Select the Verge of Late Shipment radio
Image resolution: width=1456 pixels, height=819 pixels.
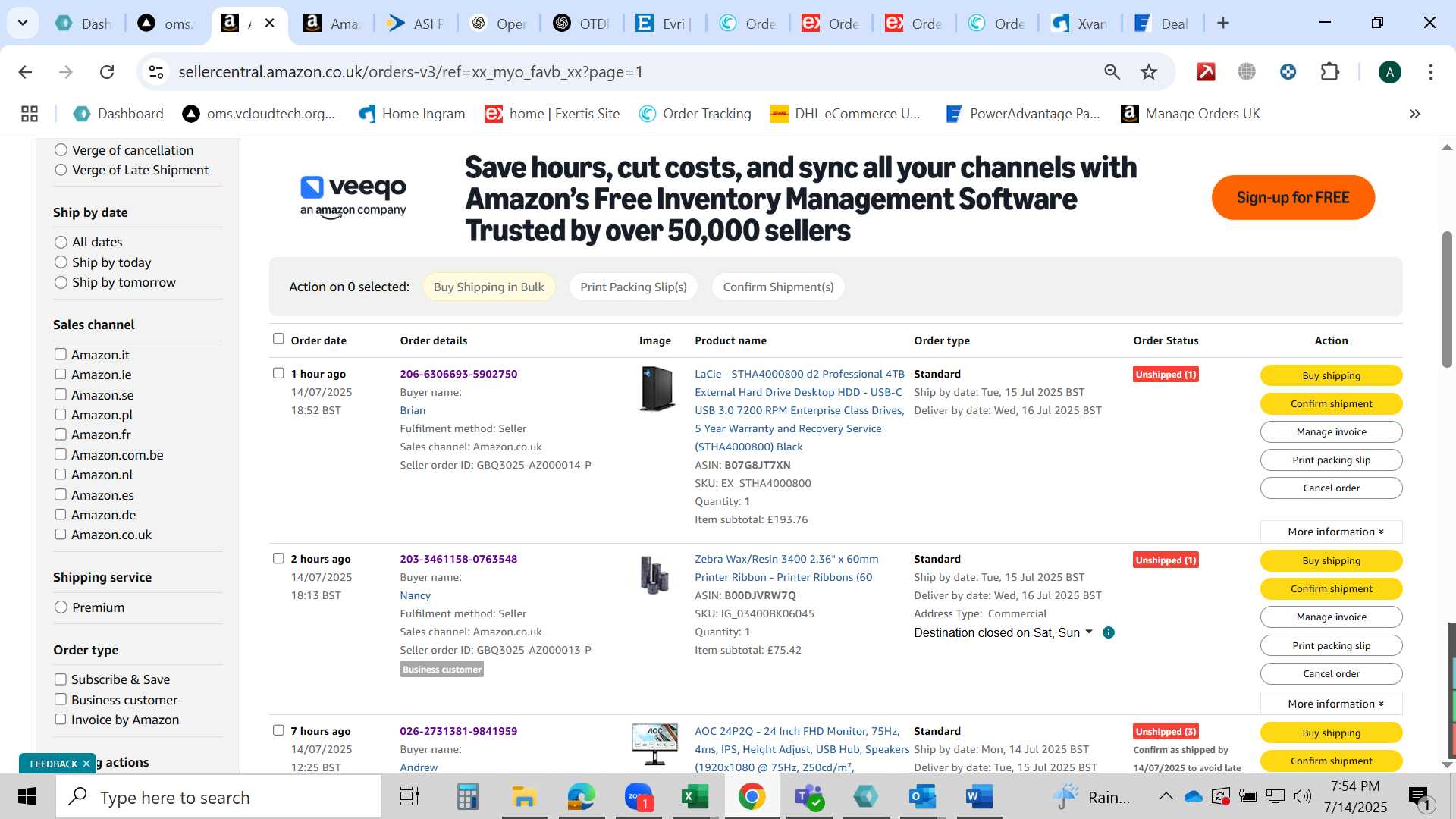point(61,170)
